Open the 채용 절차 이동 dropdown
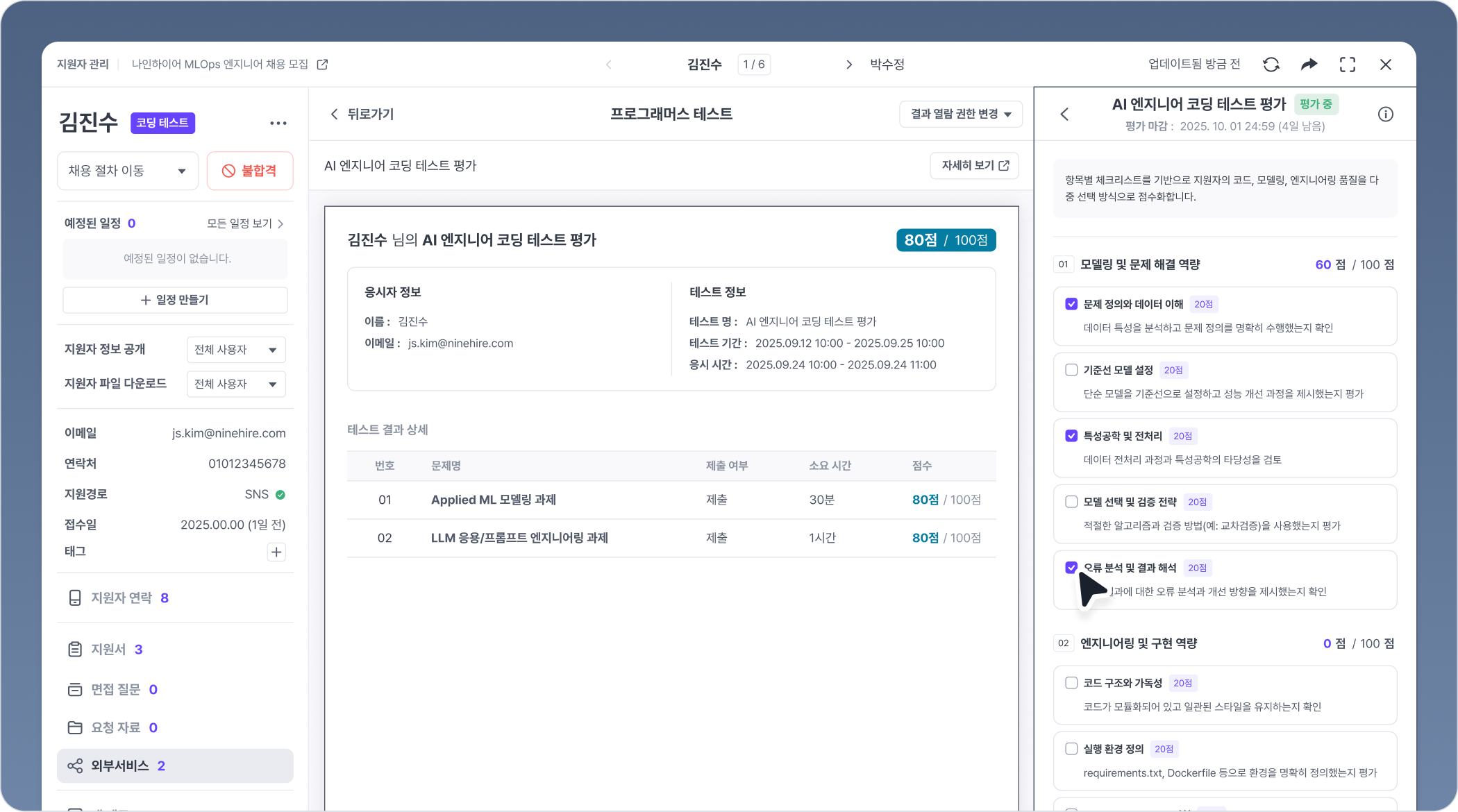Image resolution: width=1458 pixels, height=812 pixels. [128, 171]
